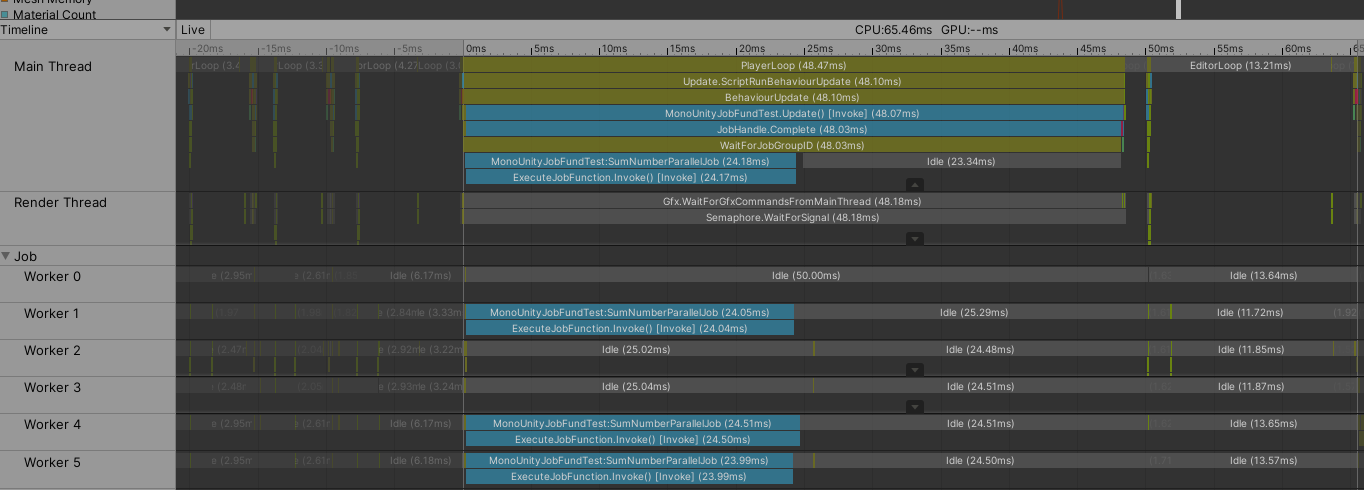Click Main Thread's Idle (23.34ms) block

960,161
